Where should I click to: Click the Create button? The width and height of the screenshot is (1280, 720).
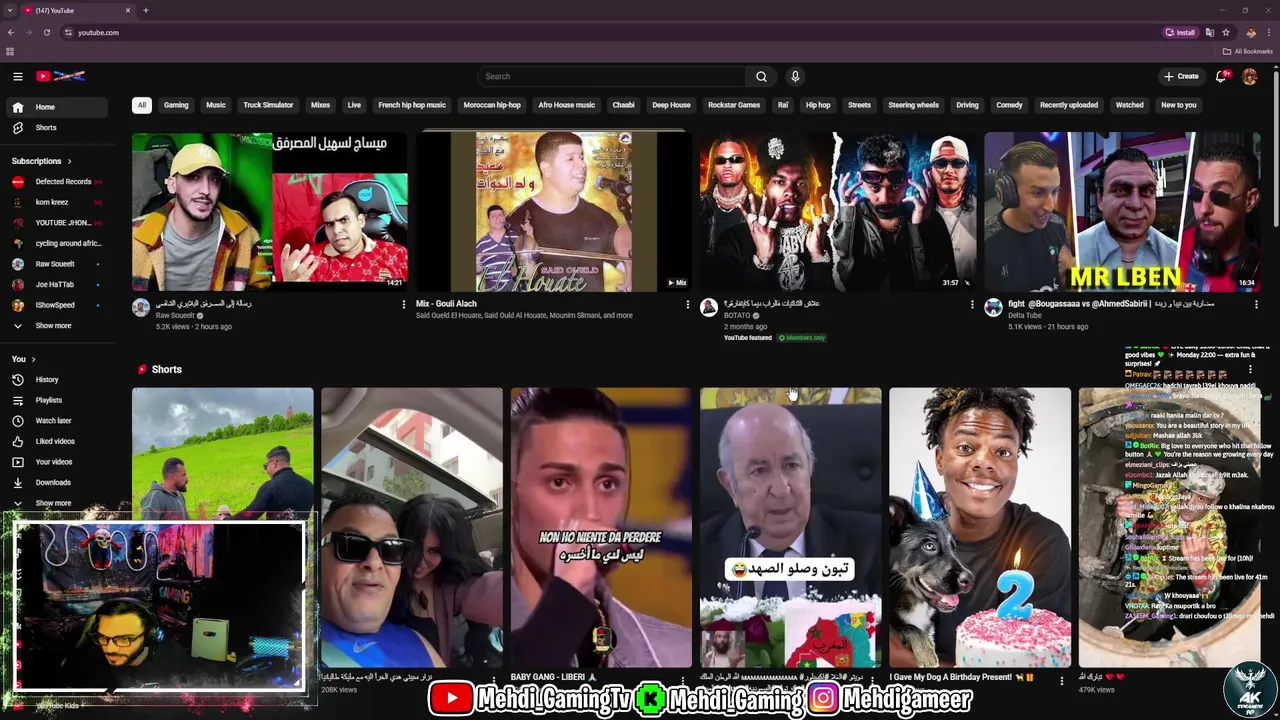[x=1181, y=76]
